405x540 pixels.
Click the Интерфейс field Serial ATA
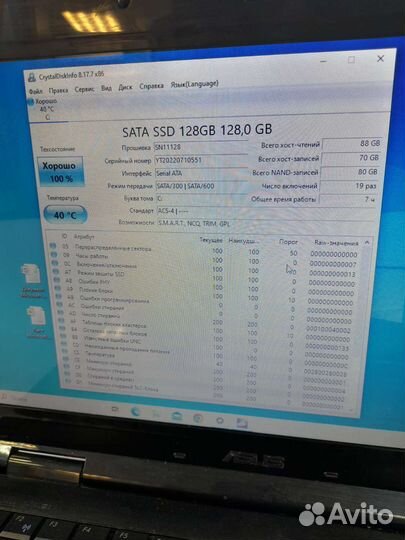coord(201,173)
